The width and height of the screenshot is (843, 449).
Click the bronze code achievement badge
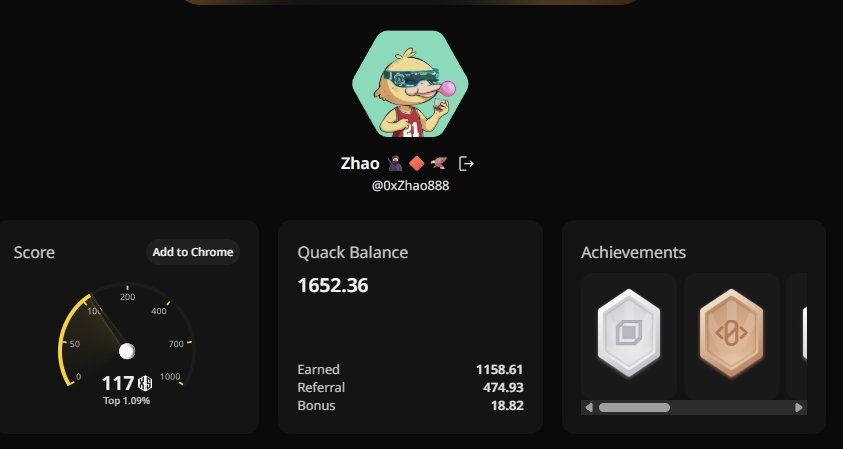tap(731, 333)
